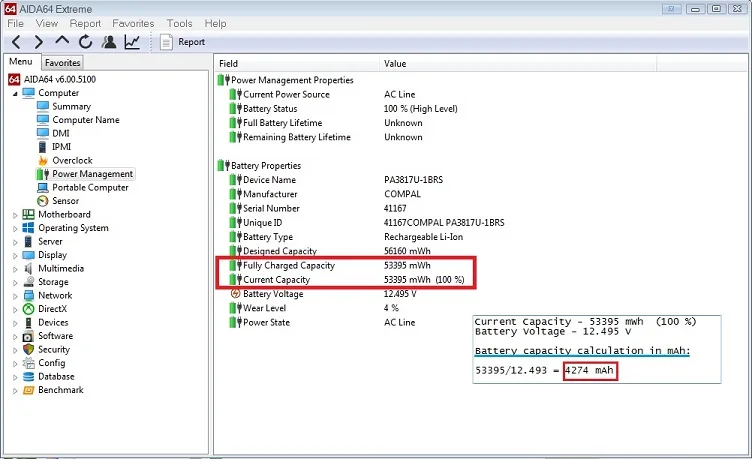Click the Benchmark icon in tree
The height and width of the screenshot is (459, 752).
coord(28,390)
